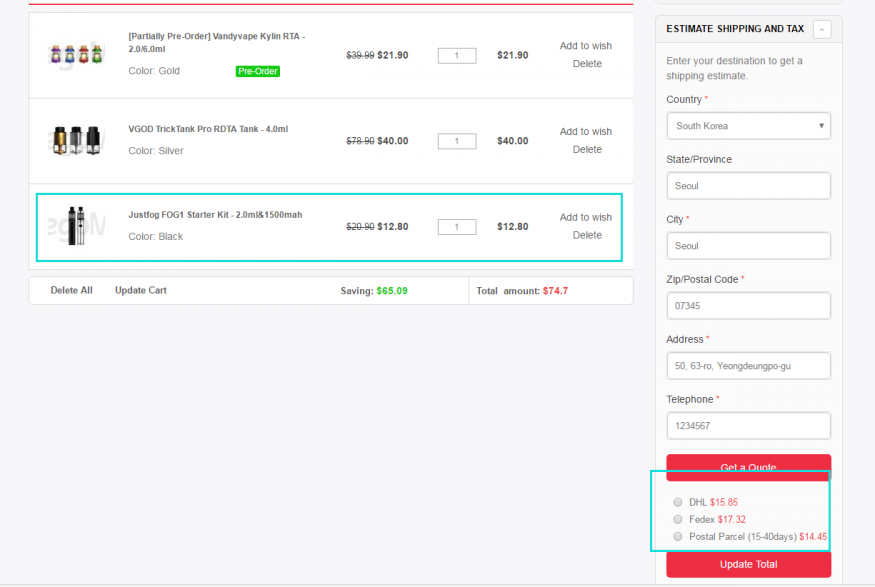Open the Country dropdown showing South Korea
Image resolution: width=875 pixels, height=587 pixels.
(x=748, y=126)
